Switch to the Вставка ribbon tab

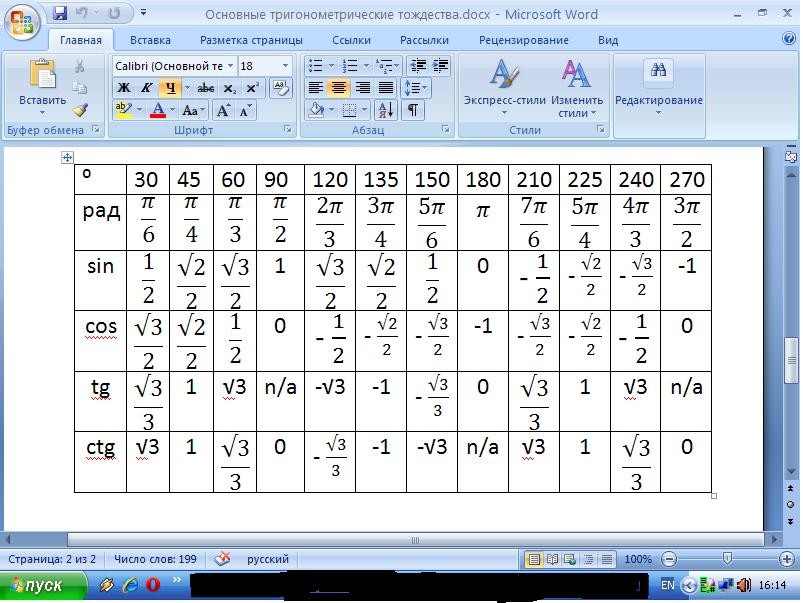(x=150, y=40)
